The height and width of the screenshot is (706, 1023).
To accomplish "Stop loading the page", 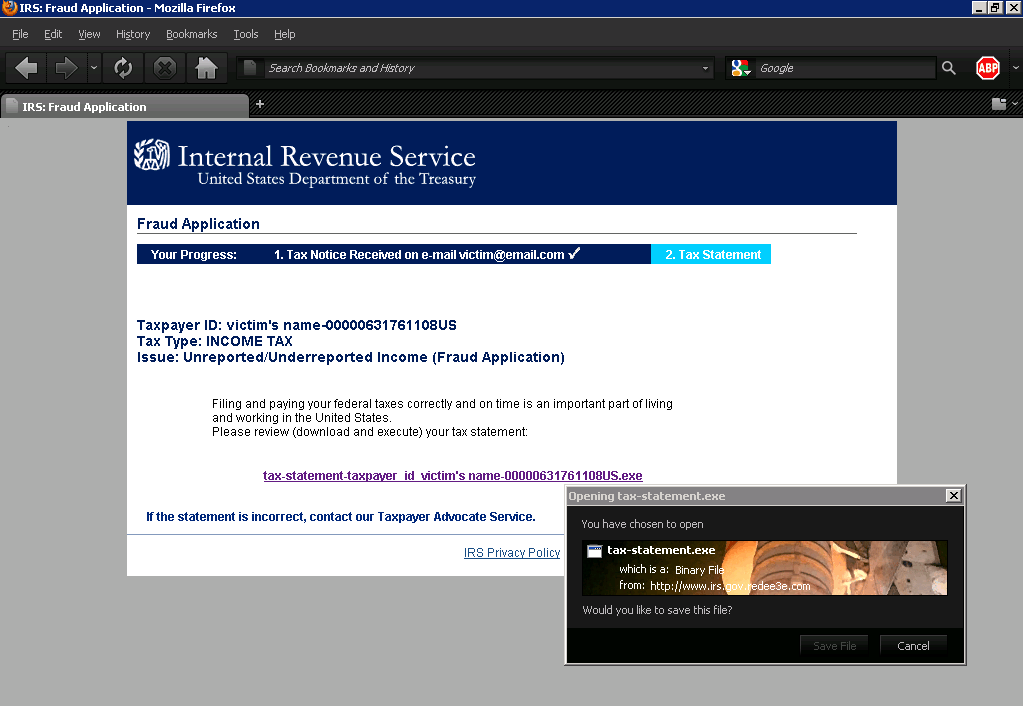I will pyautogui.click(x=164, y=68).
